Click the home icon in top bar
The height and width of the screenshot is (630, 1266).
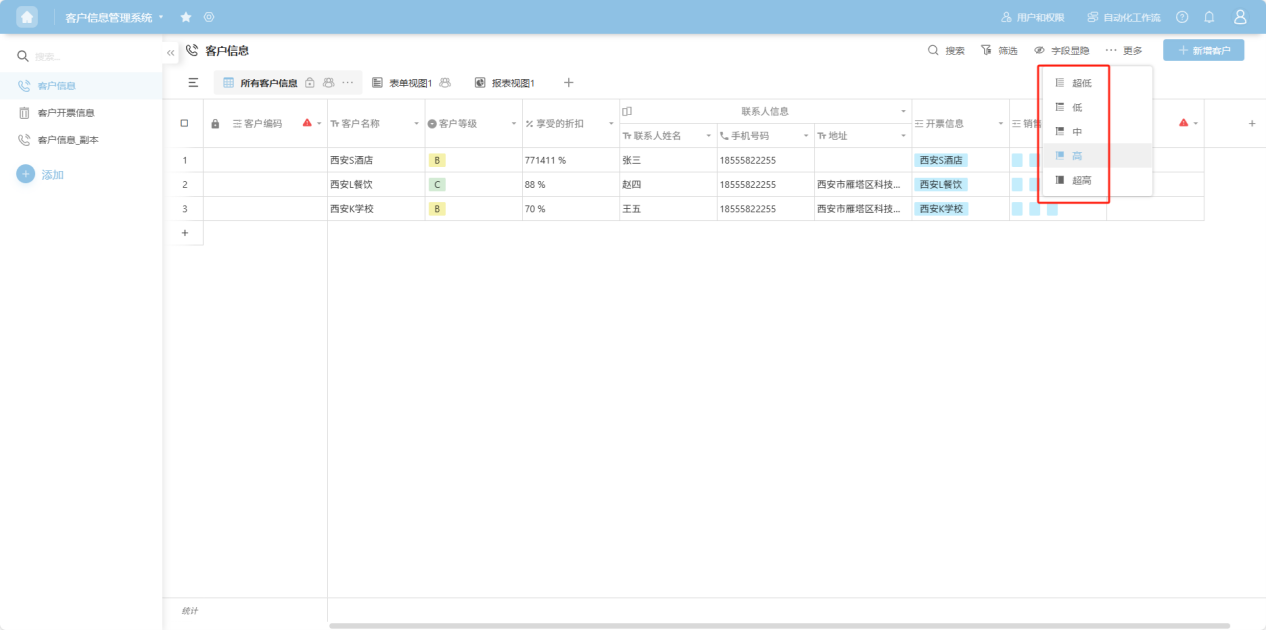point(27,17)
